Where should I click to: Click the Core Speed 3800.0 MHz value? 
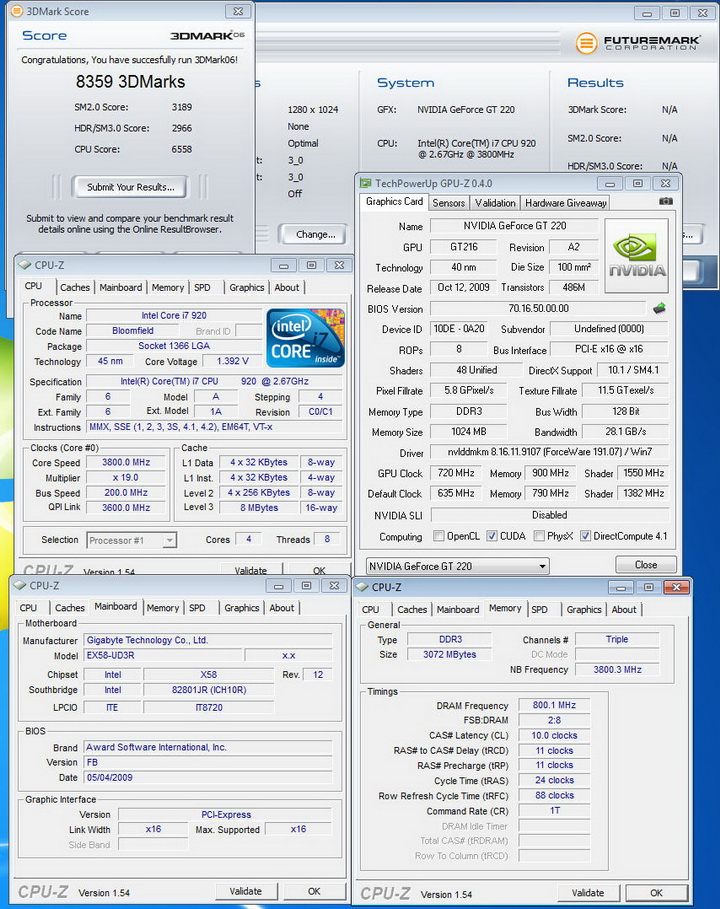click(126, 462)
